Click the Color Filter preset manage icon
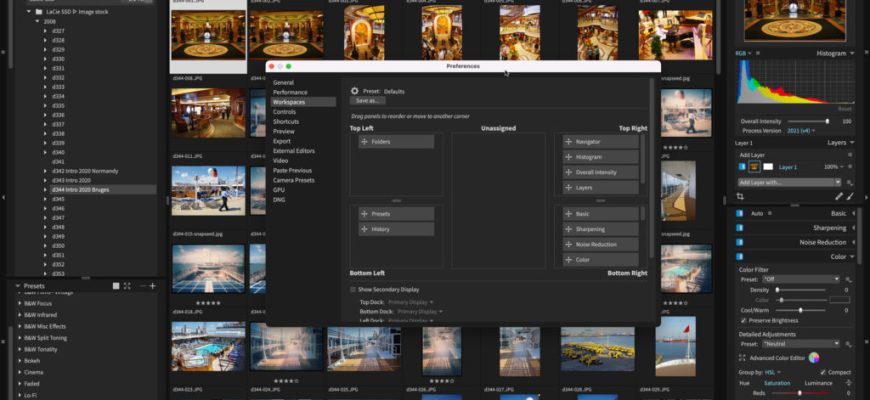 [x=848, y=280]
